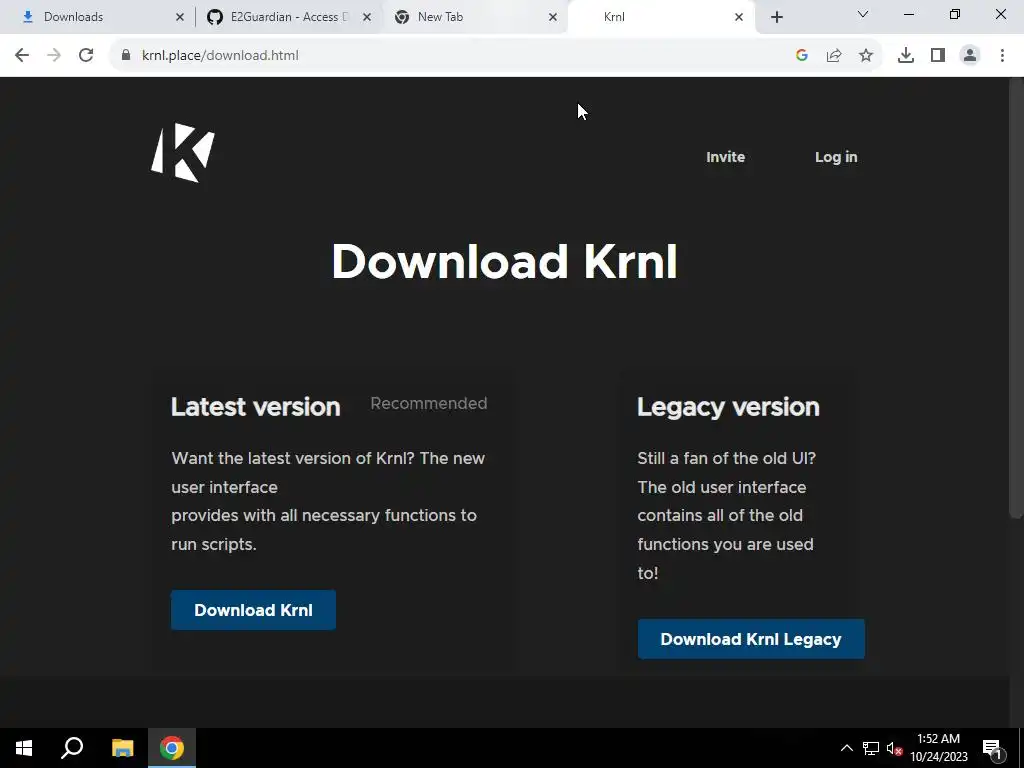Open the notification center icon
1024x768 pixels.
coord(992,748)
